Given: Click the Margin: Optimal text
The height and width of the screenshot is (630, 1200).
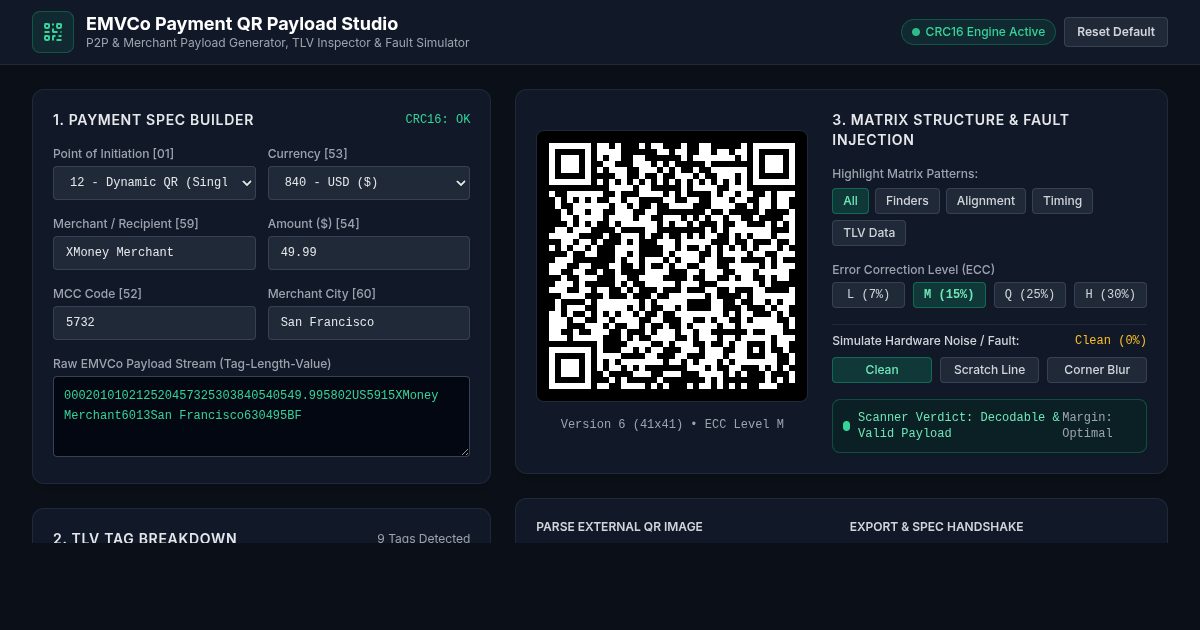Looking at the screenshot, I should [1088, 425].
